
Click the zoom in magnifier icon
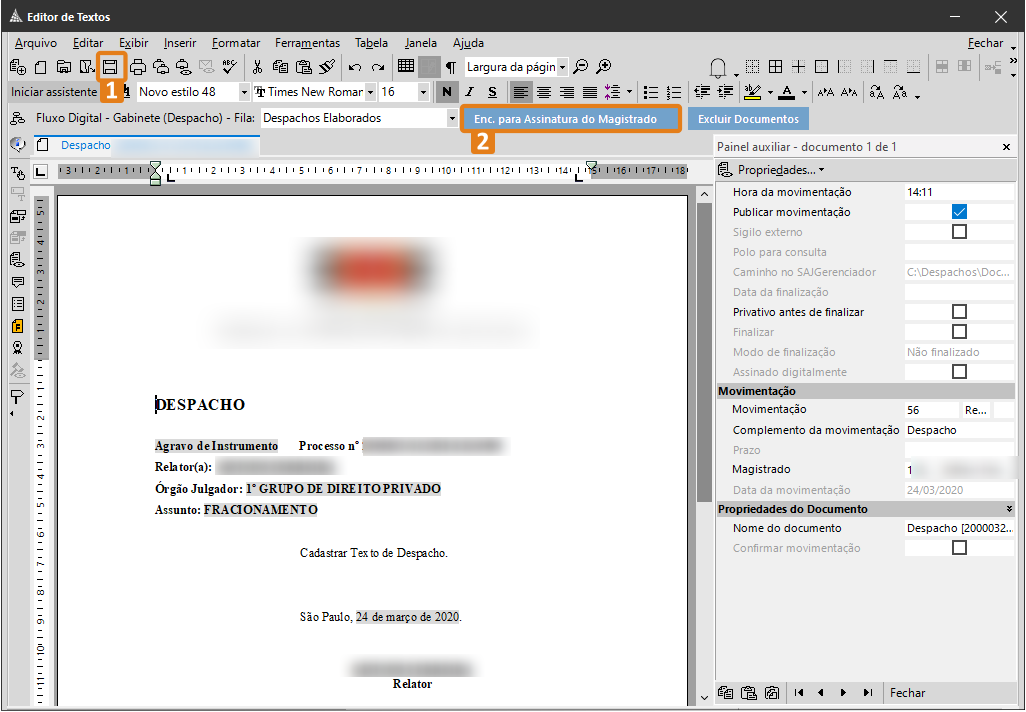click(603, 67)
